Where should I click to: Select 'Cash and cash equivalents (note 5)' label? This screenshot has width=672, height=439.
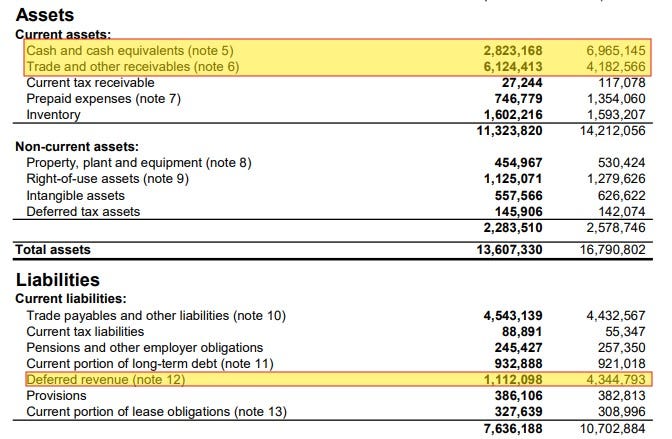[x=130, y=51]
